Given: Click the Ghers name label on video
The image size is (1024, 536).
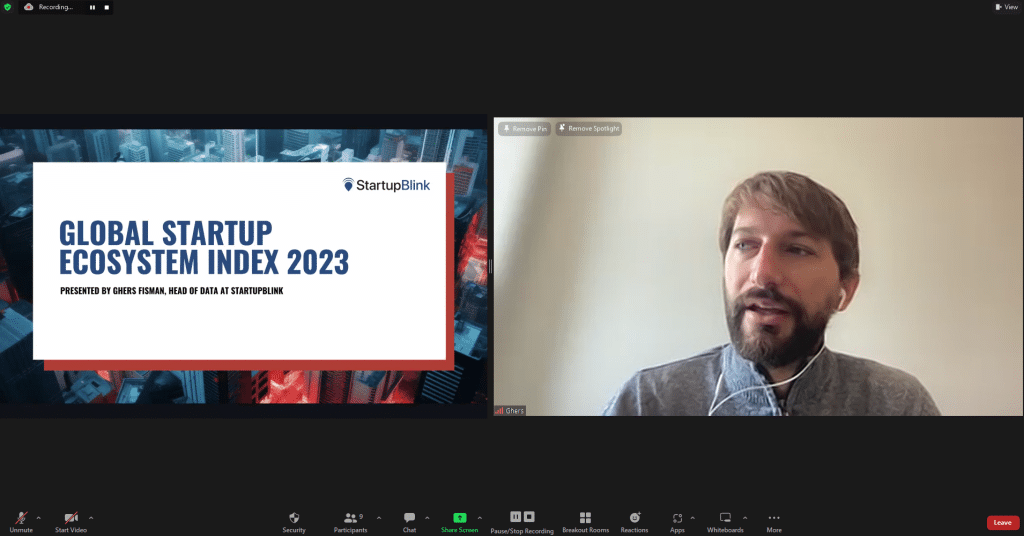Looking at the screenshot, I should click(509, 411).
